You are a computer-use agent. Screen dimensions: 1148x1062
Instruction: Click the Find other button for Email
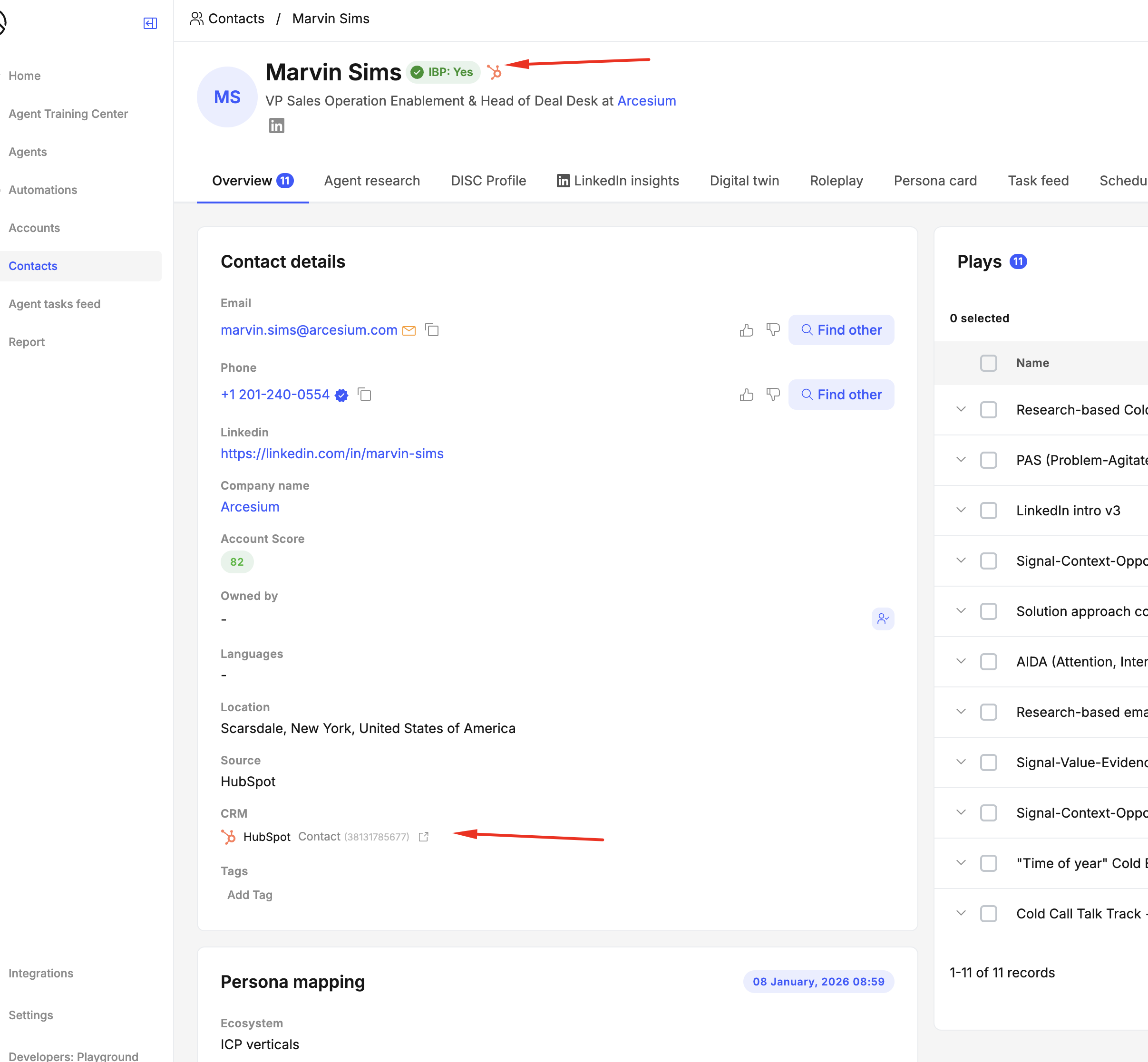click(841, 330)
